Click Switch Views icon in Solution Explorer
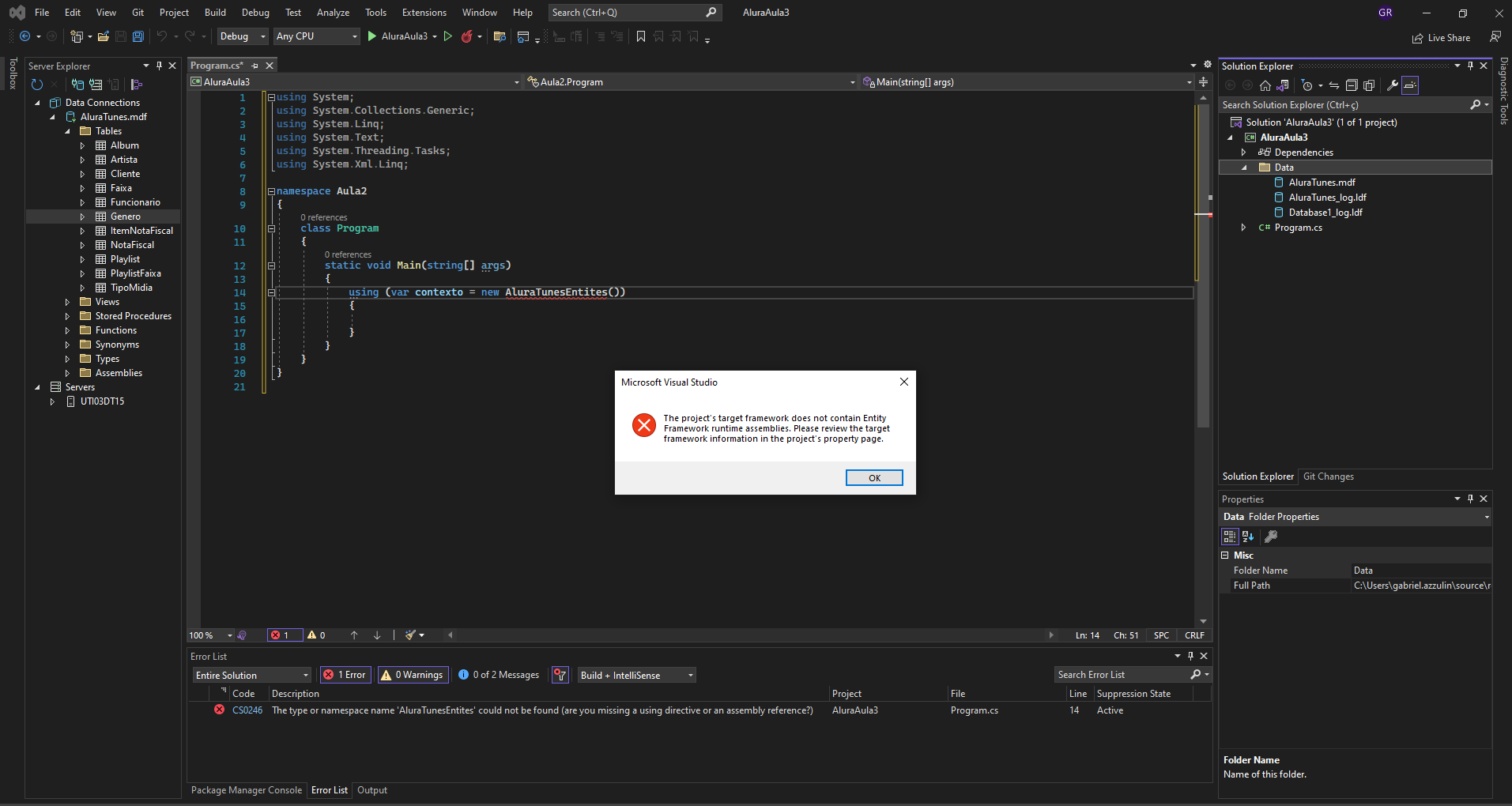 [1283, 85]
